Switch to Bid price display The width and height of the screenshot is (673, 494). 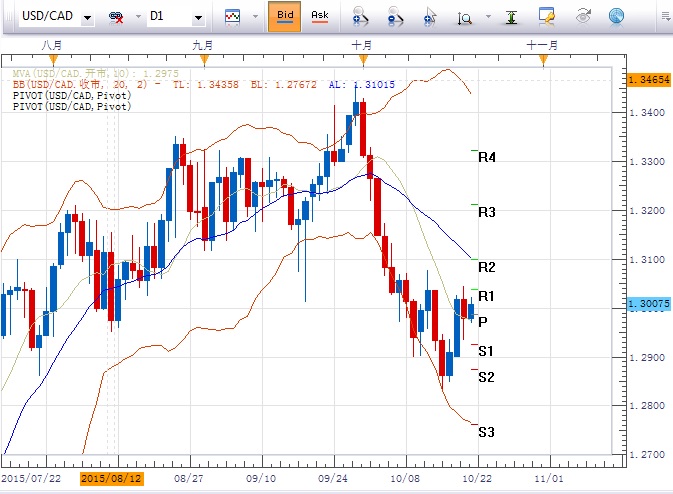click(x=285, y=16)
